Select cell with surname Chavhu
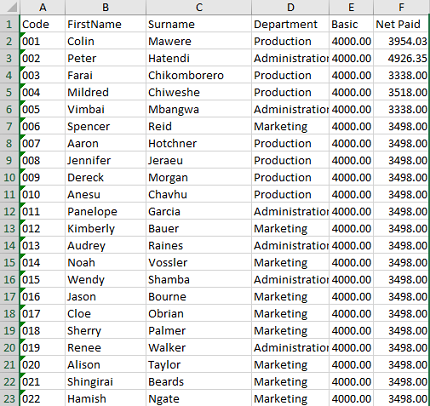 tap(199, 194)
